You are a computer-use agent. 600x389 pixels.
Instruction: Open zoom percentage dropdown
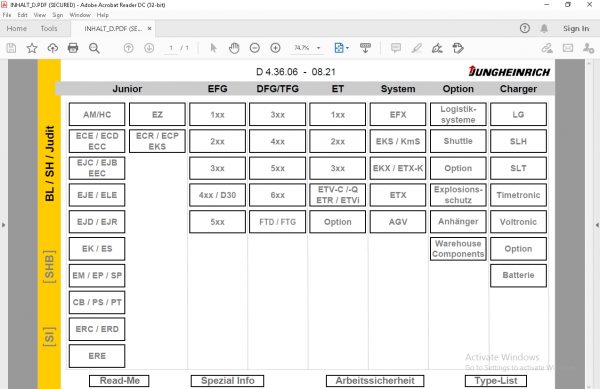click(x=318, y=48)
